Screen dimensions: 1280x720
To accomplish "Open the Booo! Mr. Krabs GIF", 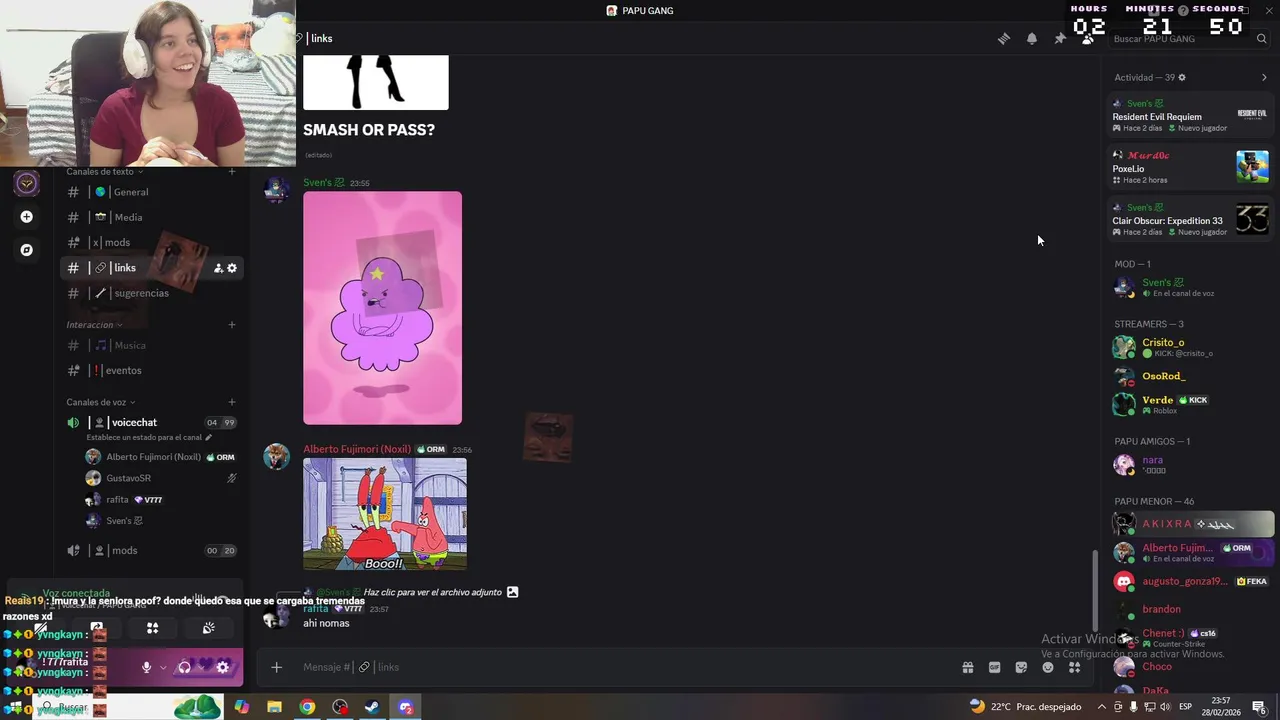I will (385, 515).
